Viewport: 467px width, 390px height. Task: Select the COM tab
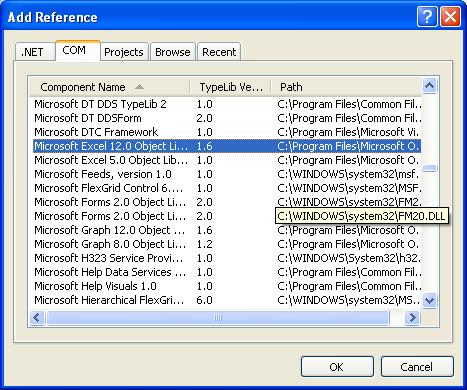coord(78,51)
